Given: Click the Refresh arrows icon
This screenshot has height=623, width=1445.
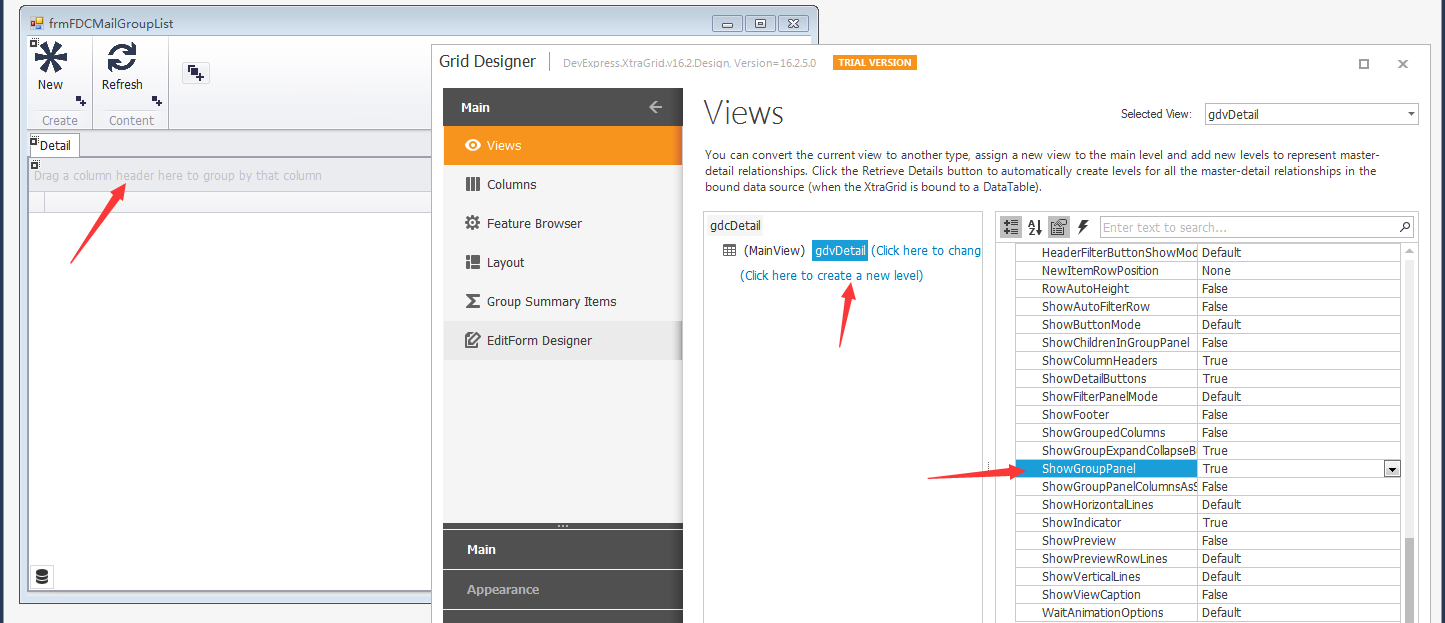Looking at the screenshot, I should click(x=122, y=58).
